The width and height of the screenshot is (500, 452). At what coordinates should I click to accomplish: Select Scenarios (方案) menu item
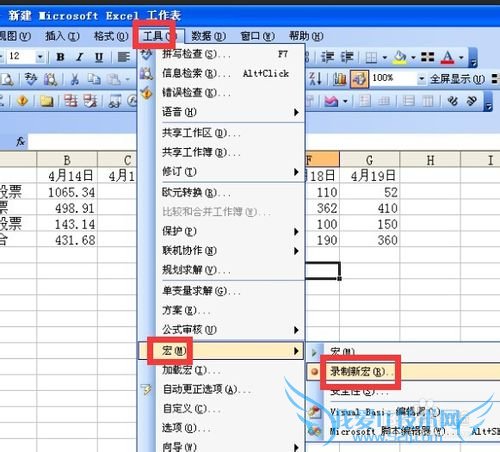[x=222, y=311]
